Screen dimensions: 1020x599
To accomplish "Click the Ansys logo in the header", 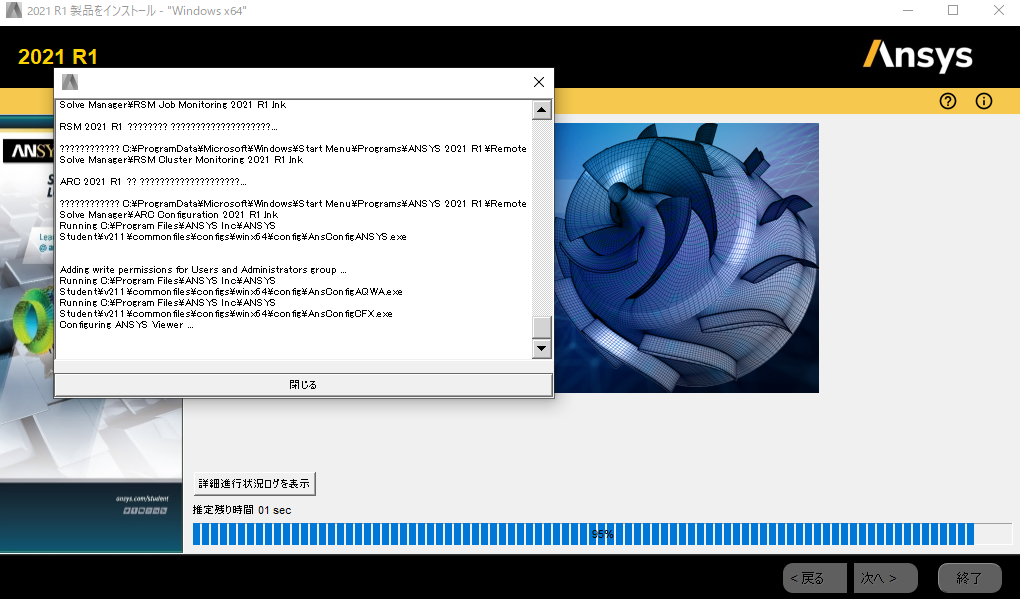I will click(x=917, y=56).
